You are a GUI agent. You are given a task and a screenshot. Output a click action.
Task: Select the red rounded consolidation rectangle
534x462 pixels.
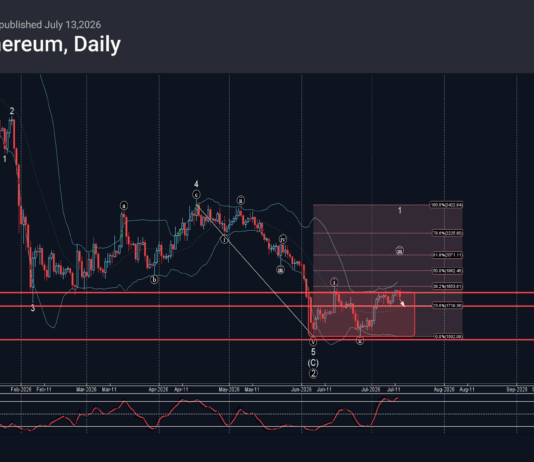click(x=362, y=315)
